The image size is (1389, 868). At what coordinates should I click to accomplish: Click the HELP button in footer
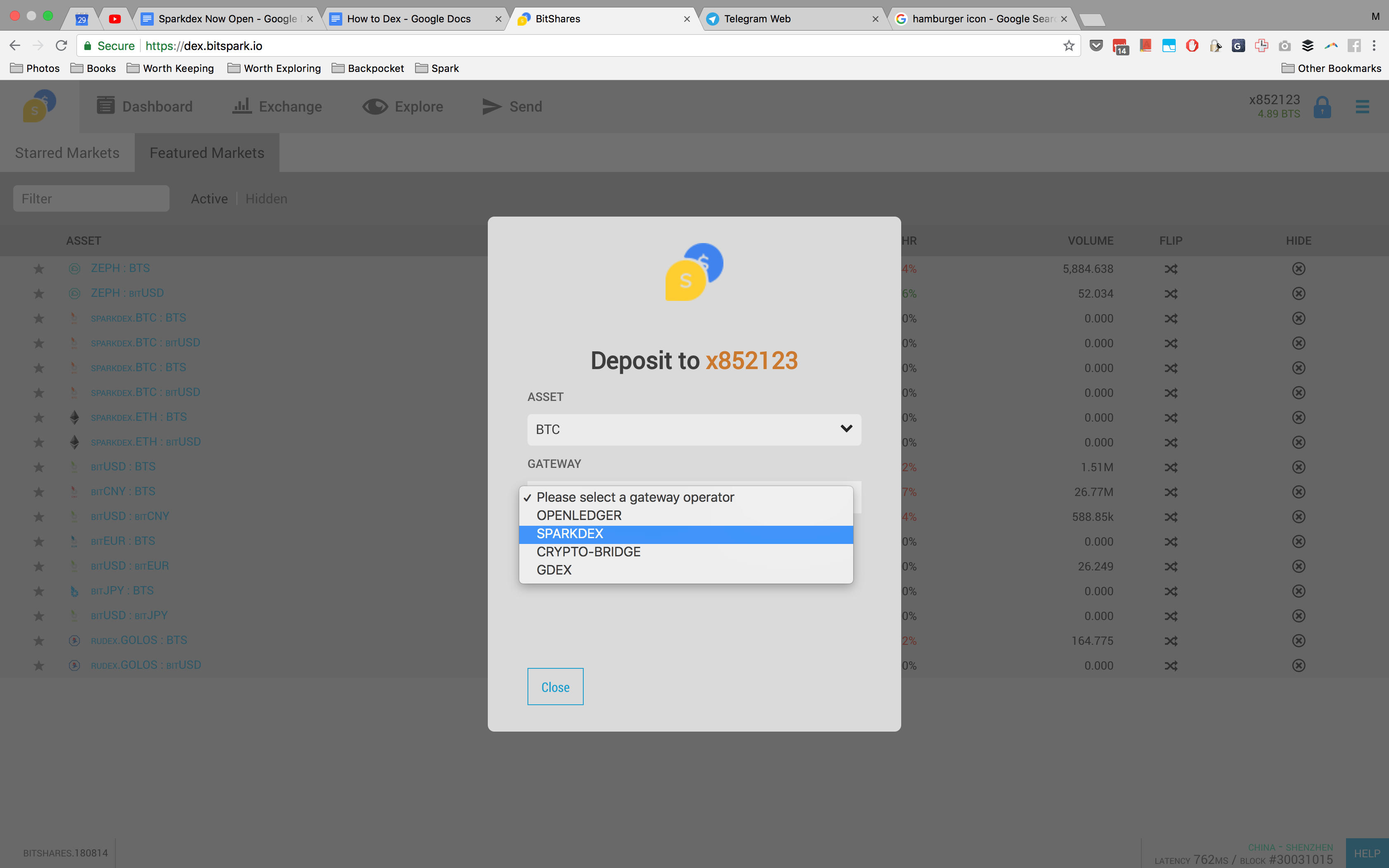pyautogui.click(x=1367, y=853)
